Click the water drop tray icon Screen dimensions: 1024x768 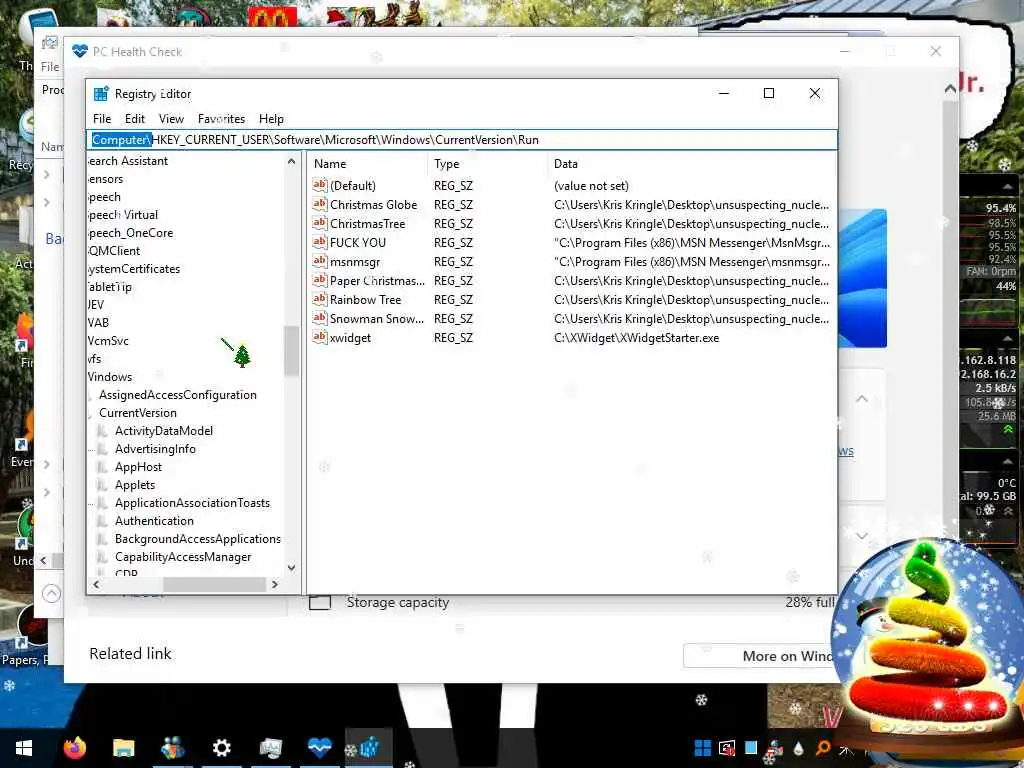799,748
